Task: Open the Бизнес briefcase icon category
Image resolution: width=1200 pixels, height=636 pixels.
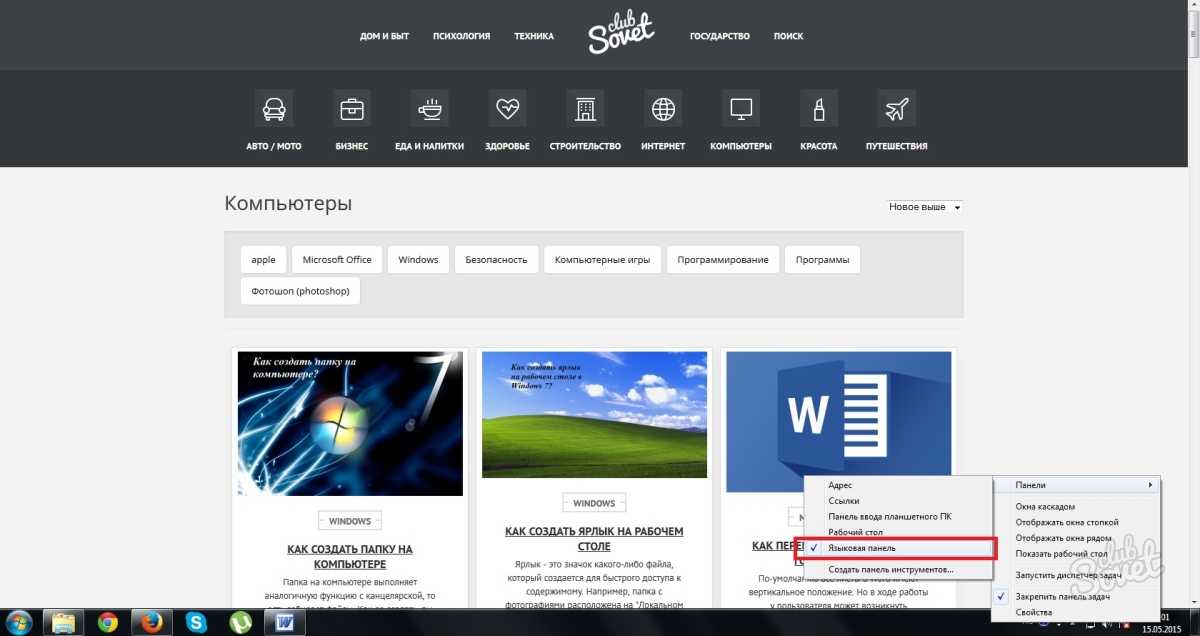Action: [x=351, y=108]
